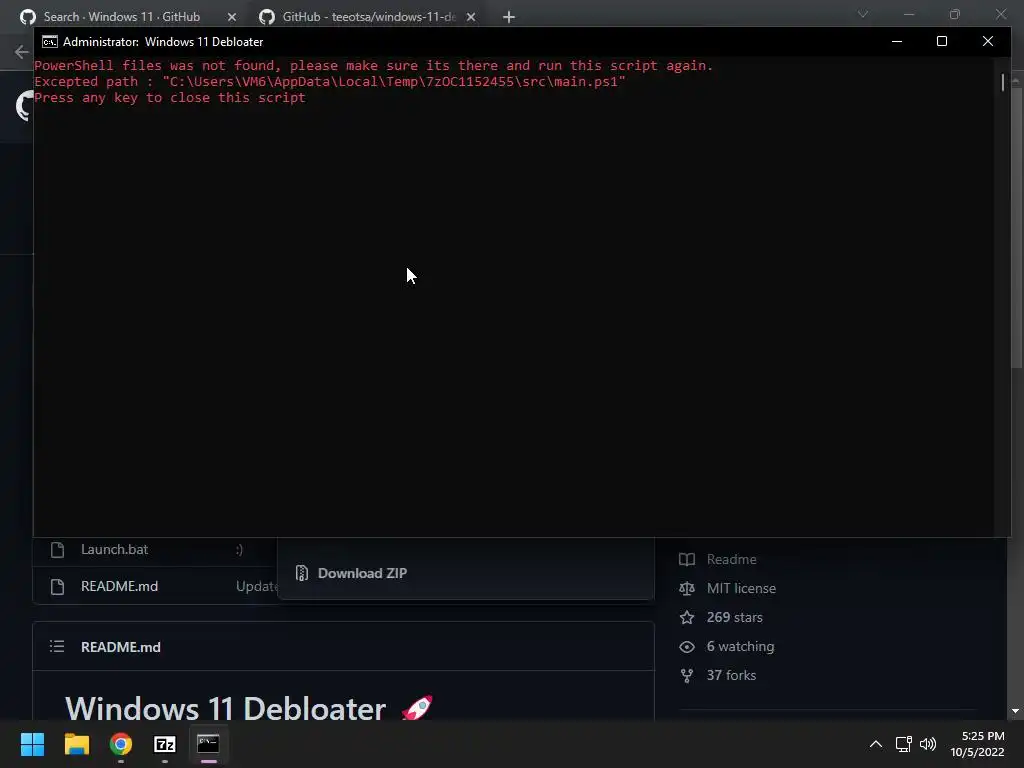The height and width of the screenshot is (768, 1024).
Task: View the MIT license
Action: point(741,588)
